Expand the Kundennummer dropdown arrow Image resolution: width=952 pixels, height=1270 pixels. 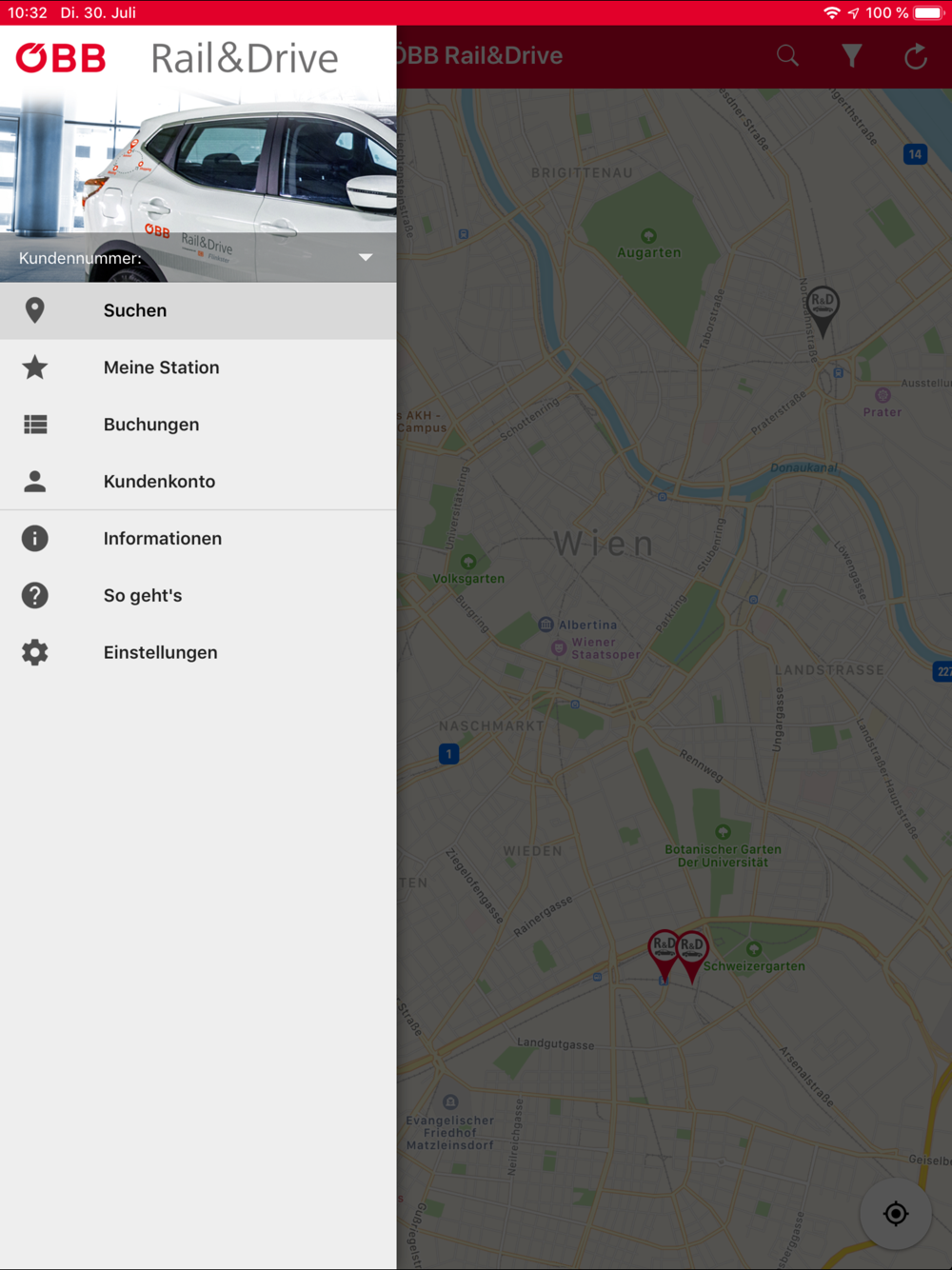pyautogui.click(x=366, y=258)
